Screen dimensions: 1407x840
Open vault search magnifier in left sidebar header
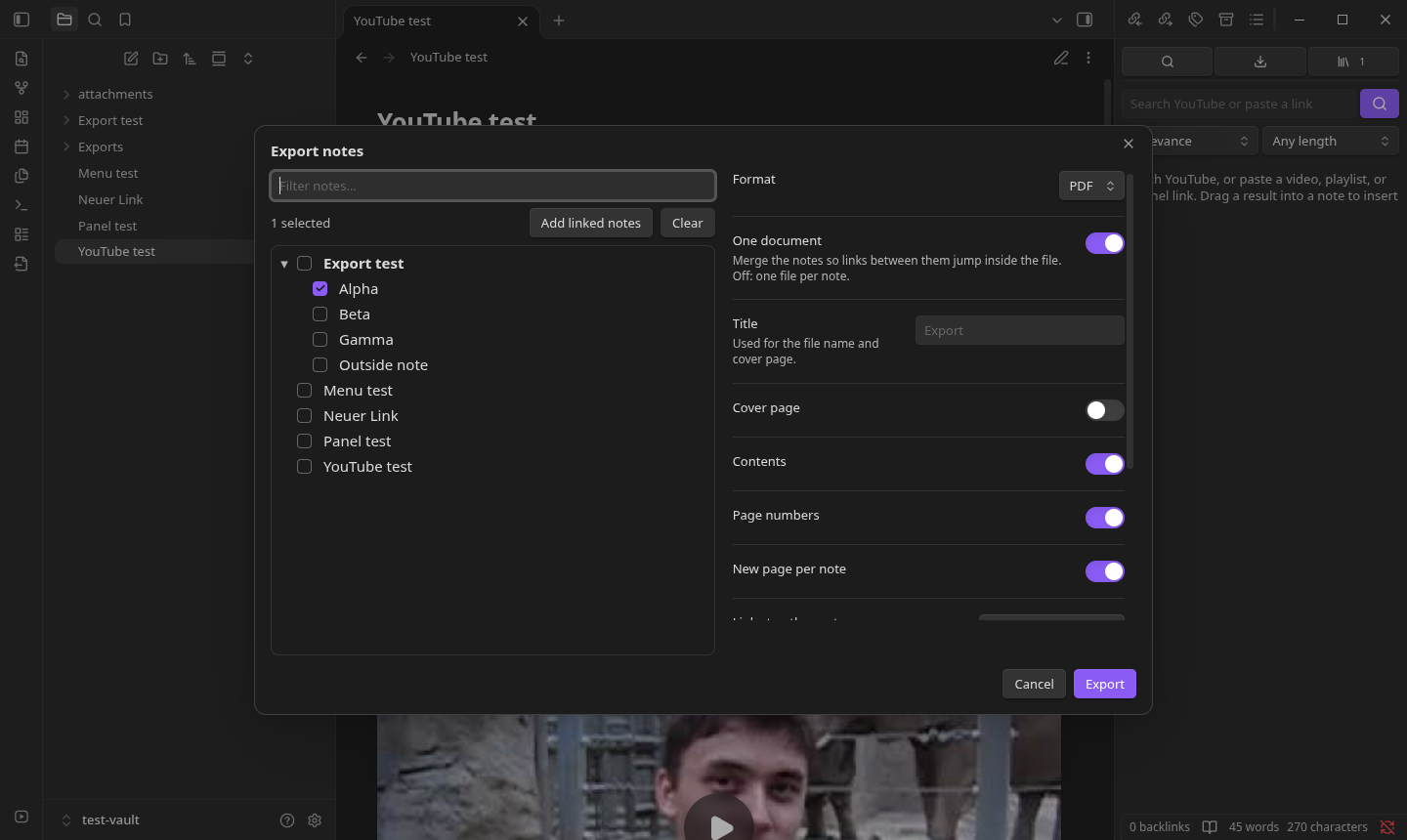click(95, 20)
